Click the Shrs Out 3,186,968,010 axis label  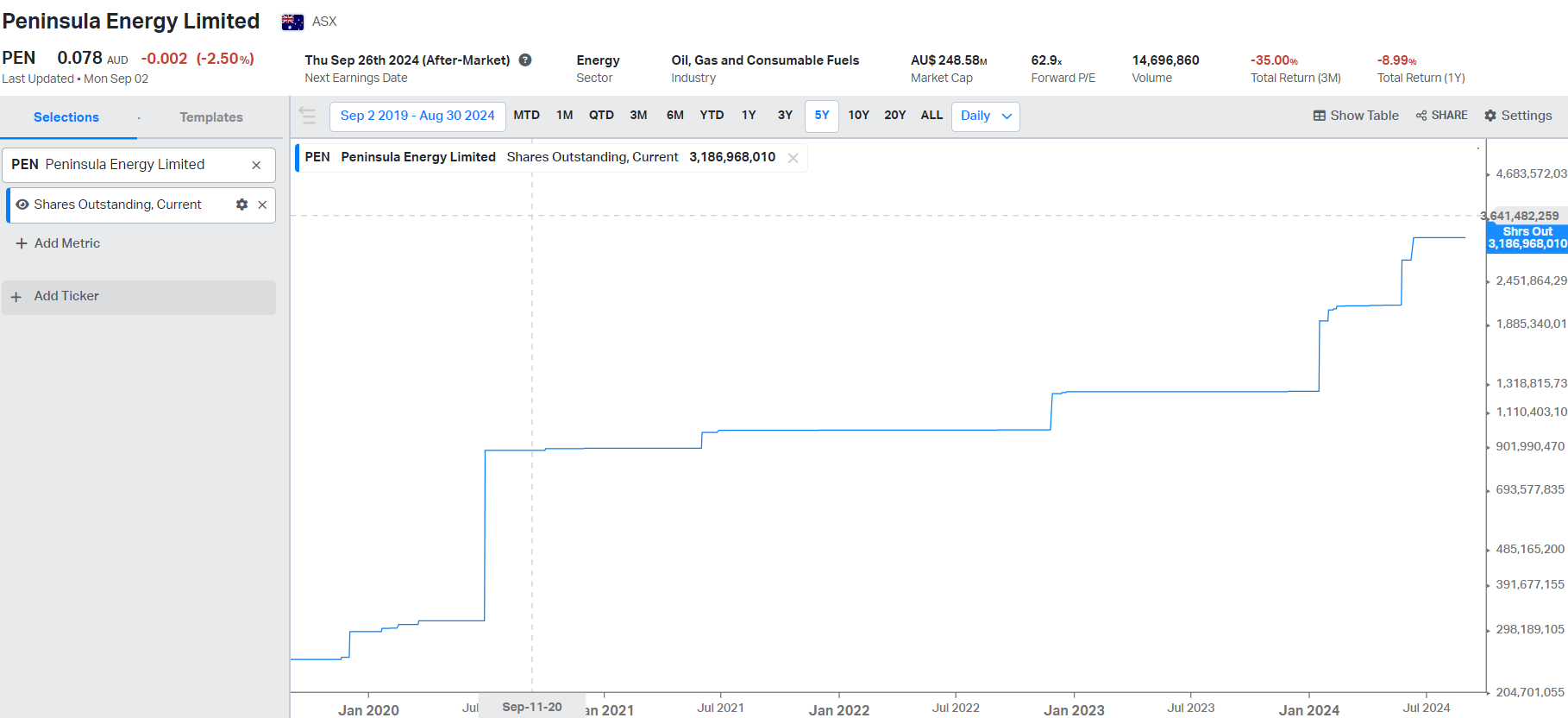(x=1527, y=237)
